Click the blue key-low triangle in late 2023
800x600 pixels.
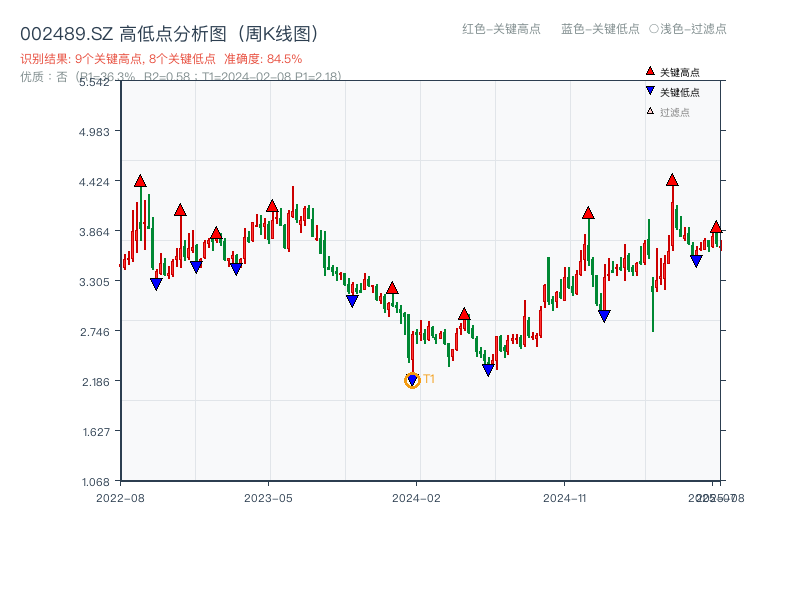click(x=352, y=301)
